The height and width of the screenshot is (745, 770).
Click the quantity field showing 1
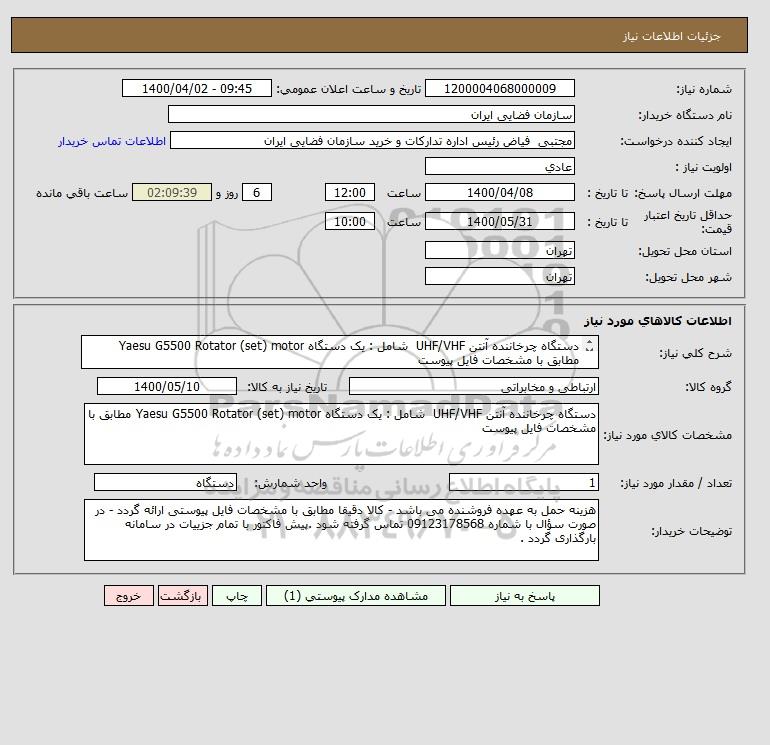click(523, 483)
